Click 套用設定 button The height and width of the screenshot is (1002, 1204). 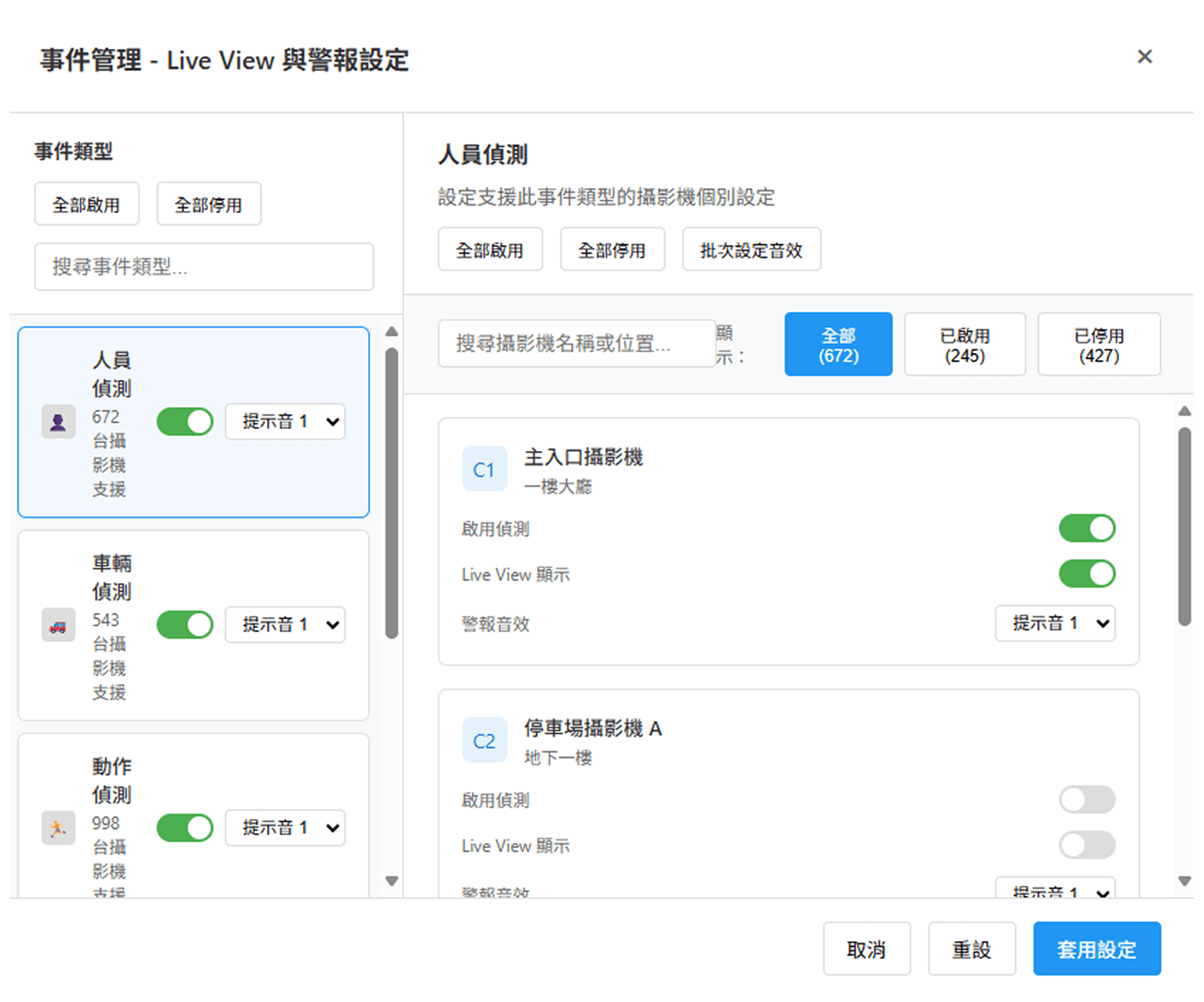pyautogui.click(x=1096, y=949)
